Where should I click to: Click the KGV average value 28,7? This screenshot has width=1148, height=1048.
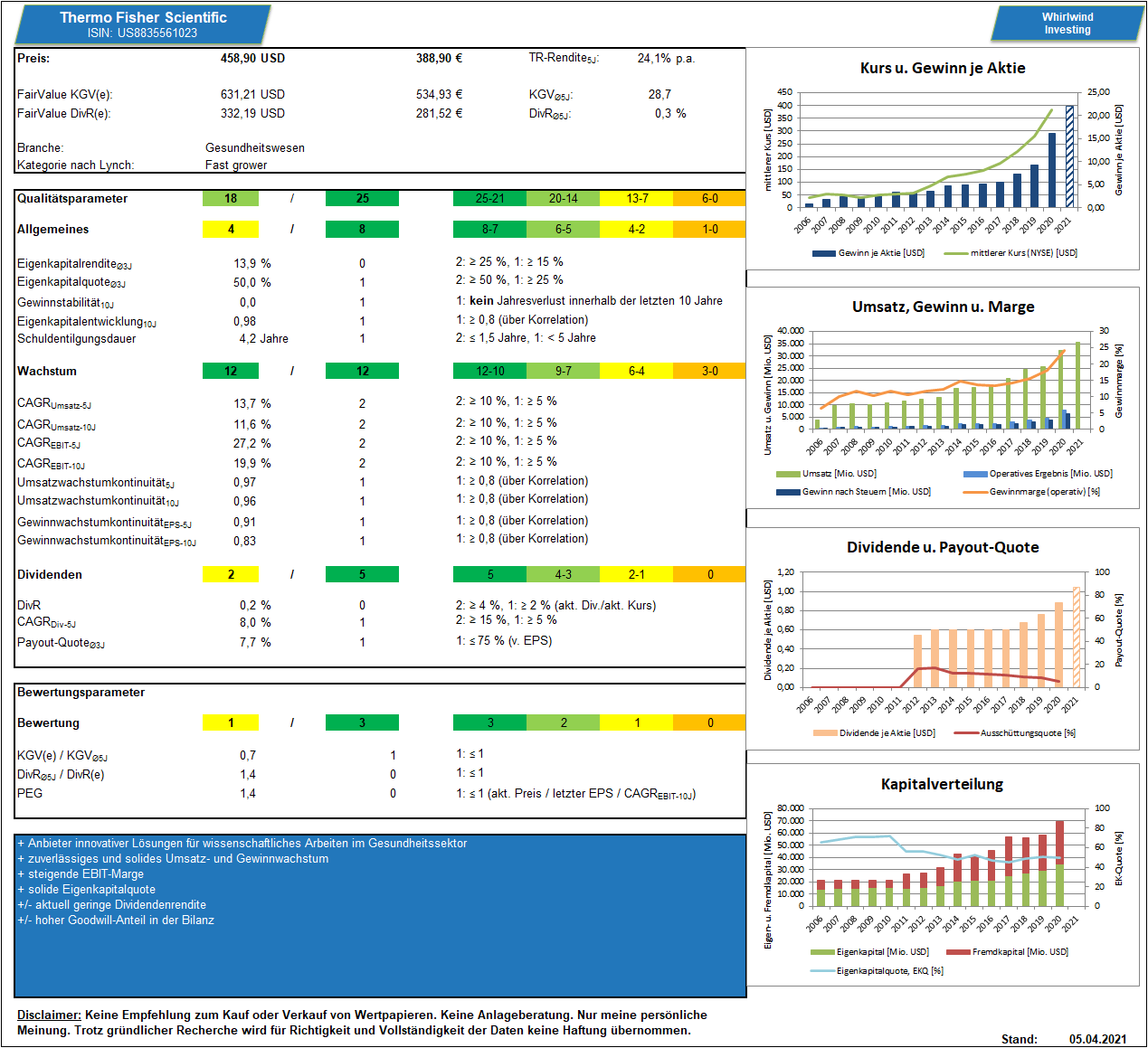pyautogui.click(x=659, y=94)
